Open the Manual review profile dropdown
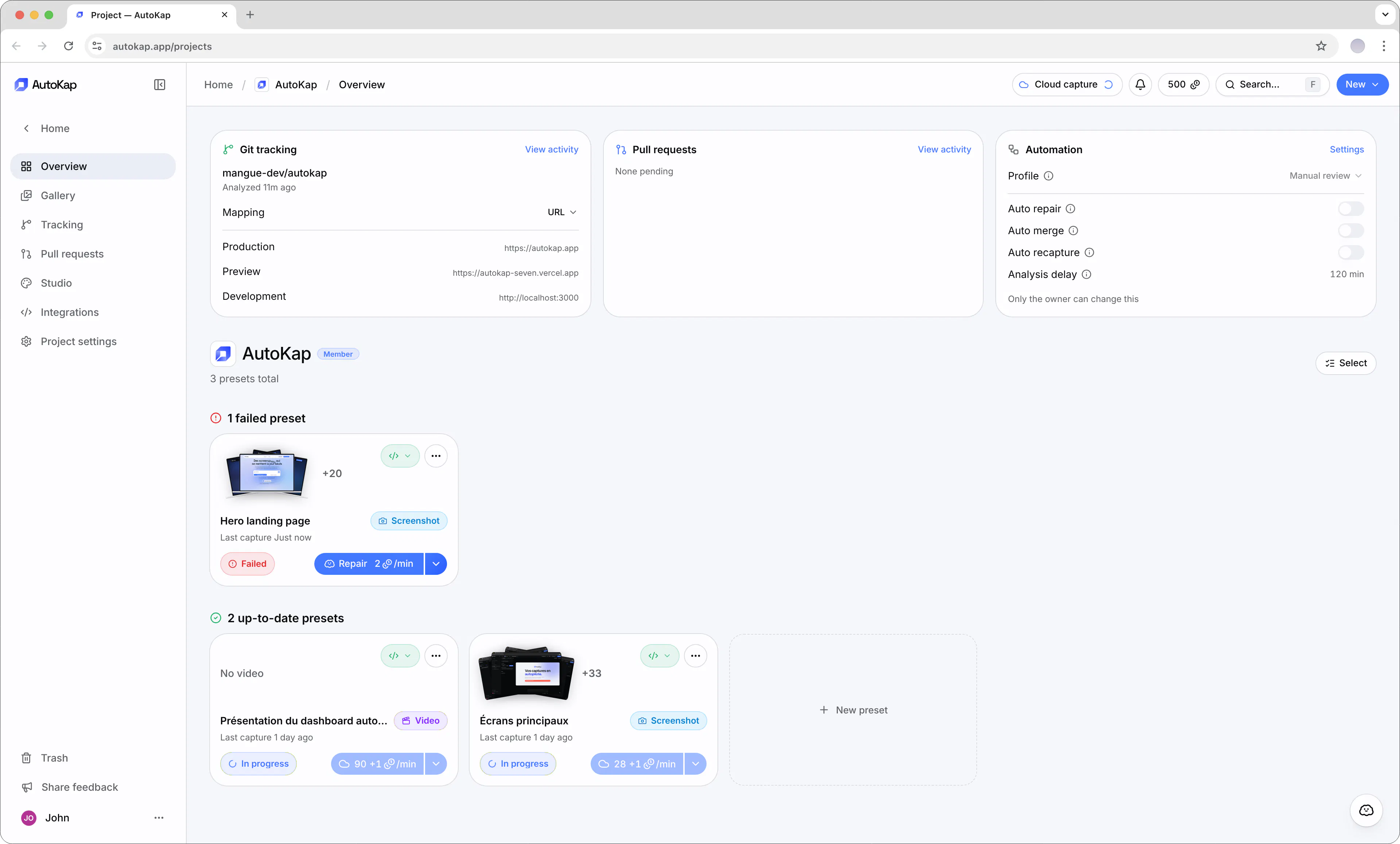 click(x=1326, y=175)
